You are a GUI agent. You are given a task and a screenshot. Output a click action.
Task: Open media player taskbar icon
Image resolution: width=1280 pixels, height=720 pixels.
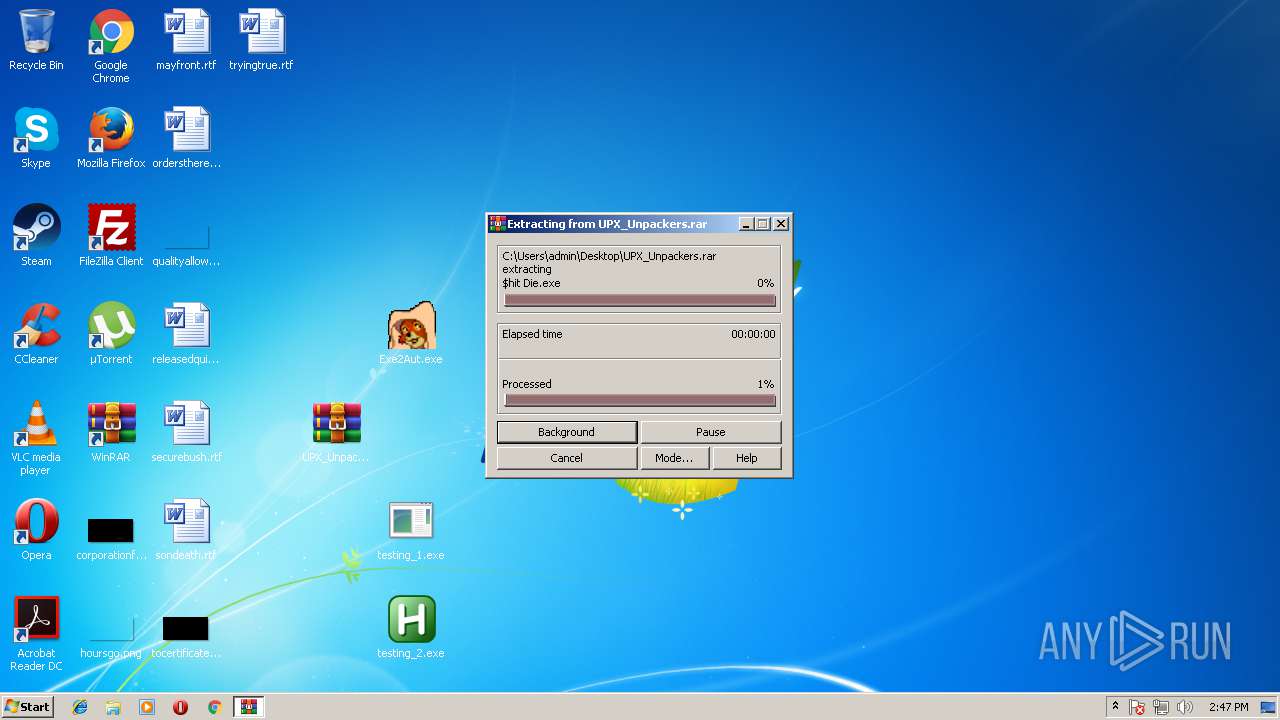(147, 707)
